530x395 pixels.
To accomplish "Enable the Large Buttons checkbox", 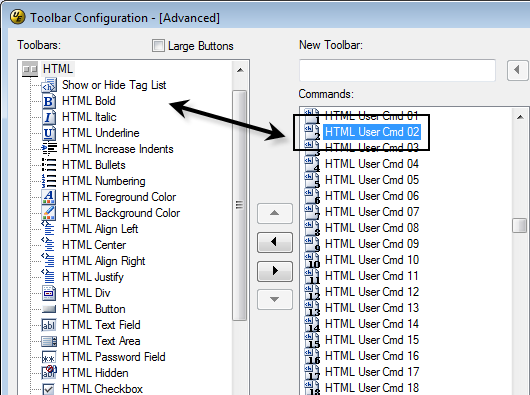I will click(x=158, y=46).
